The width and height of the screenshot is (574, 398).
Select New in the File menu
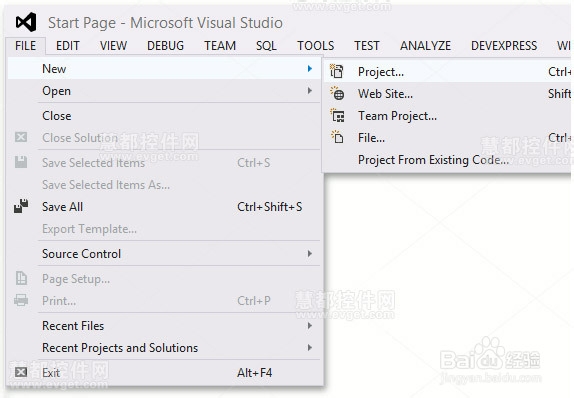(164, 68)
